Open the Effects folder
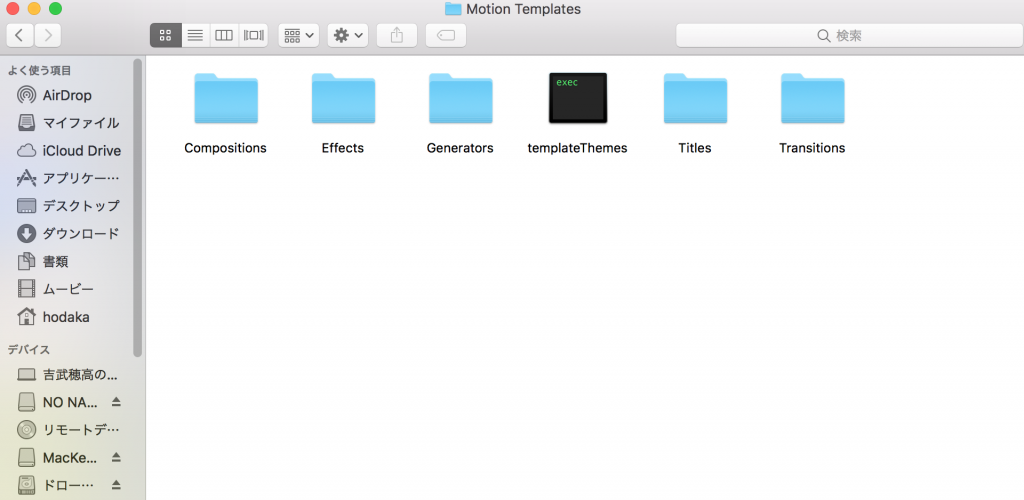 tap(343, 99)
